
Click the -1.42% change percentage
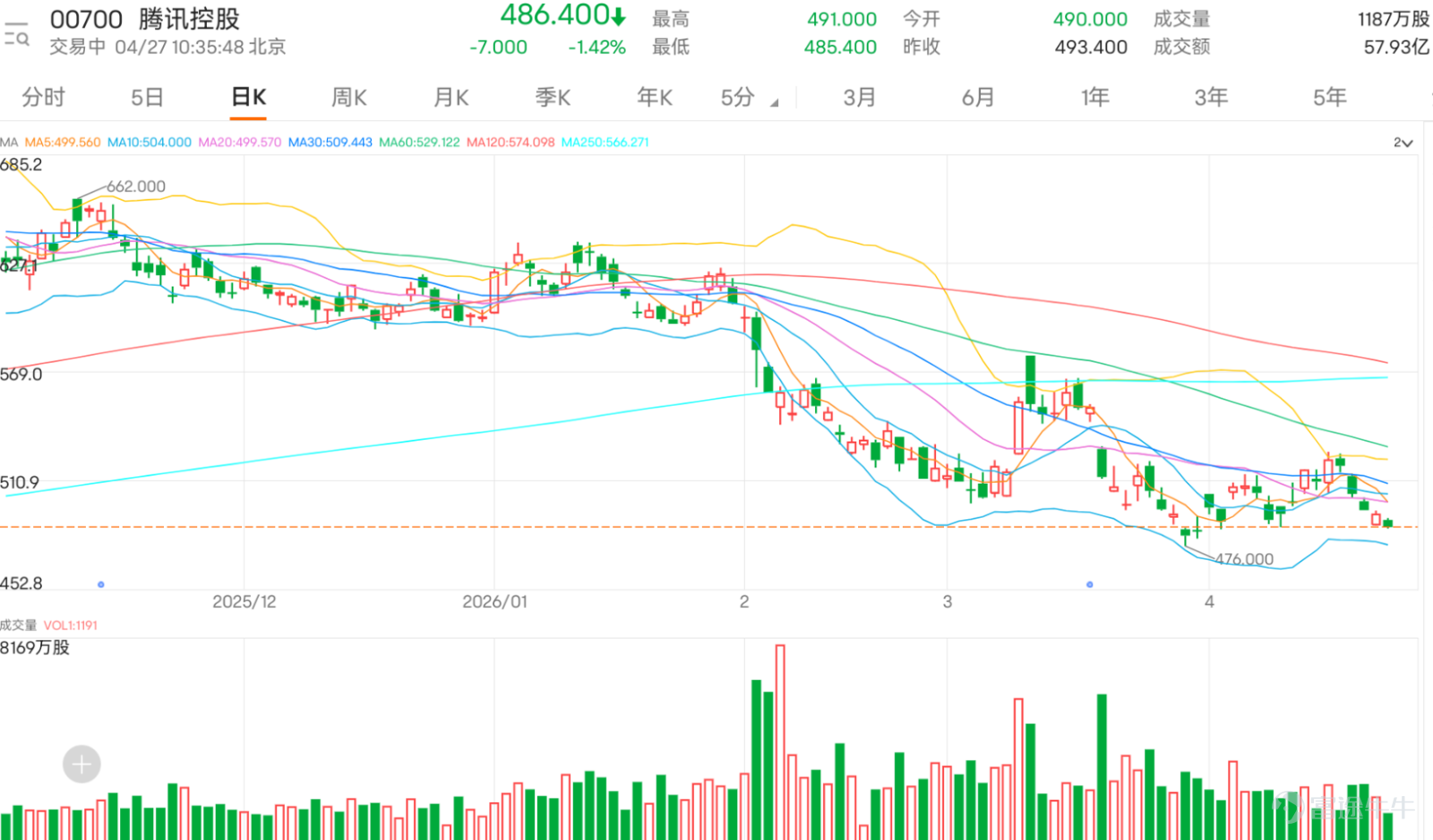[596, 47]
